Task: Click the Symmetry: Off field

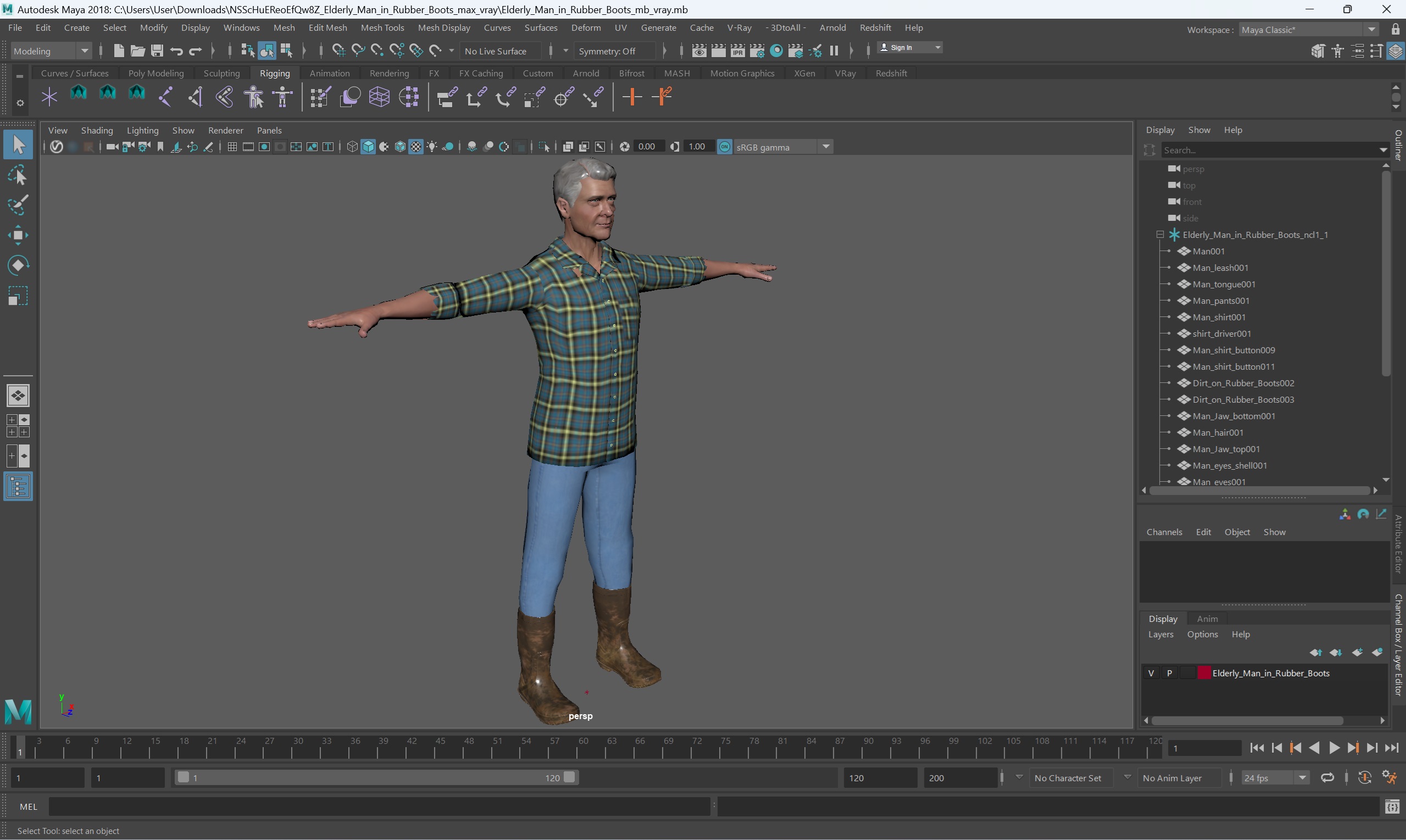Action: pos(615,51)
